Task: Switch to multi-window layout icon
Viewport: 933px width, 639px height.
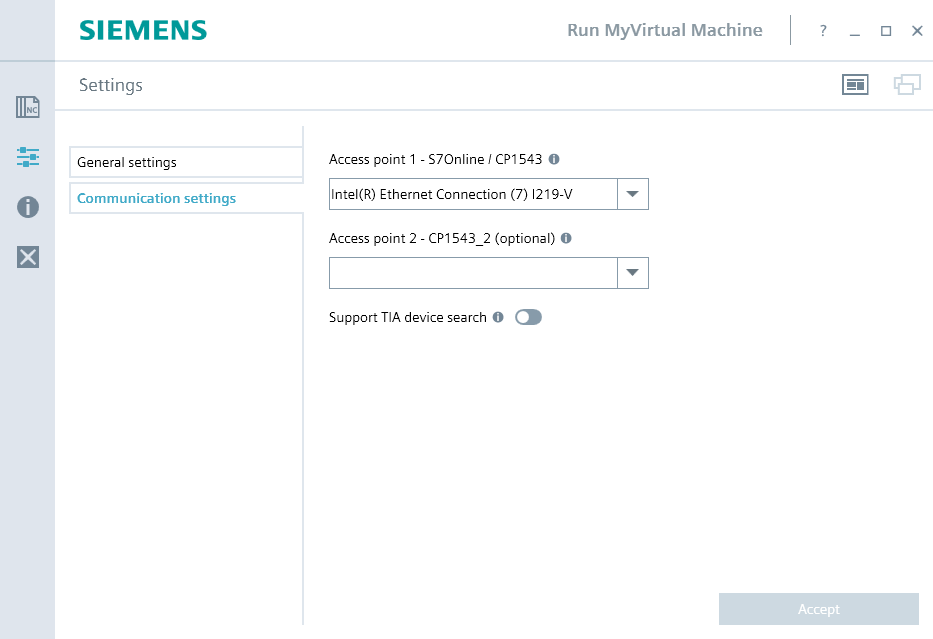Action: (907, 85)
